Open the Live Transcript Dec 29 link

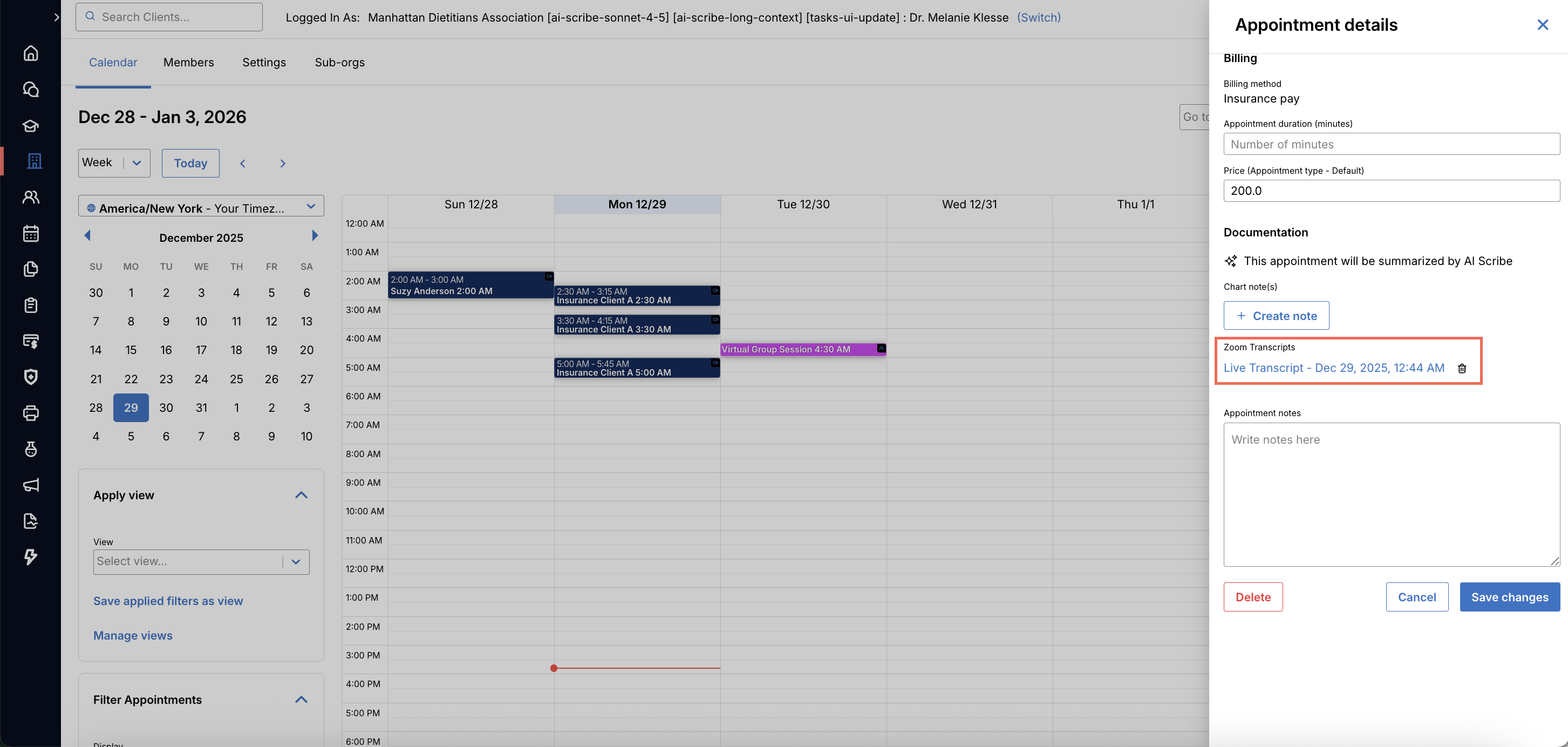pos(1333,368)
